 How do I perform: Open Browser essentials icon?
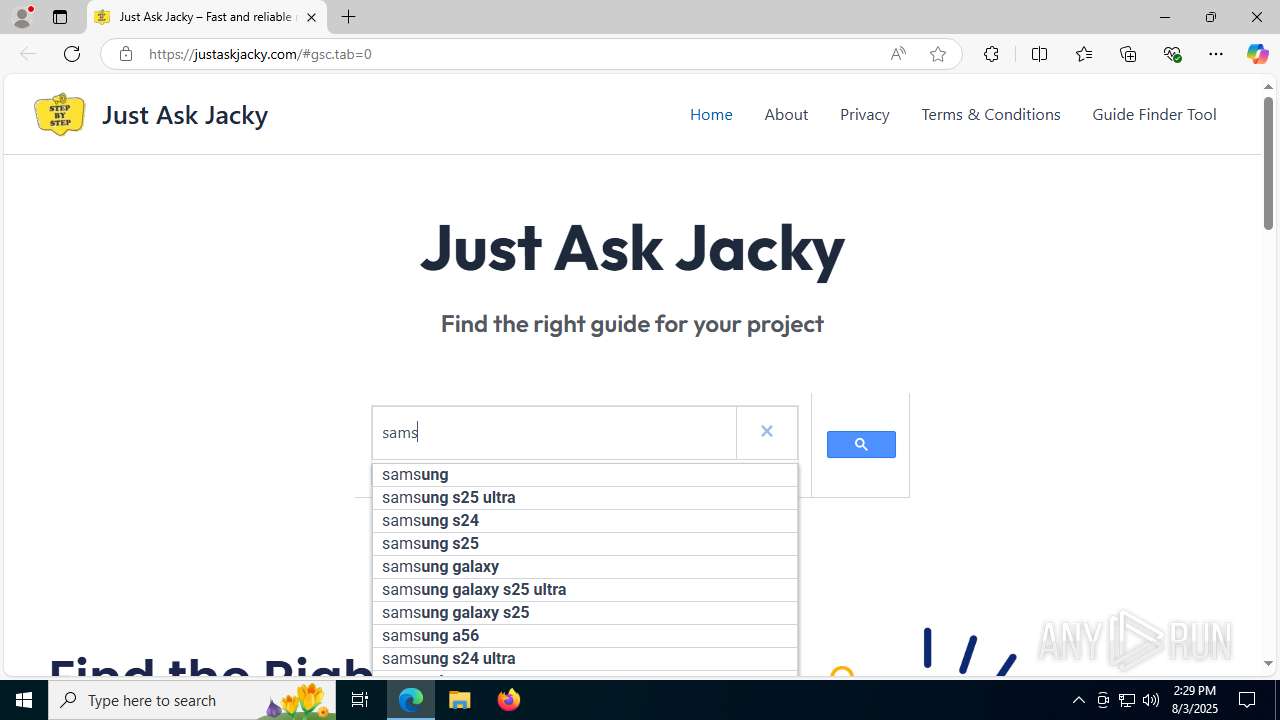[1173, 54]
